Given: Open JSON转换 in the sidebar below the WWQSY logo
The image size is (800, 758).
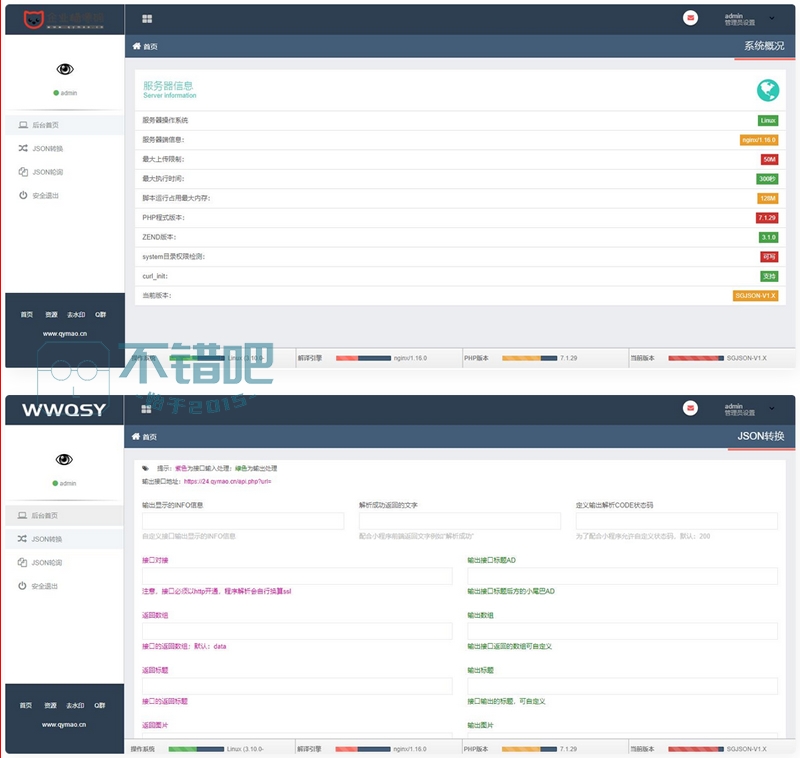Looking at the screenshot, I should pyautogui.click(x=47, y=539).
